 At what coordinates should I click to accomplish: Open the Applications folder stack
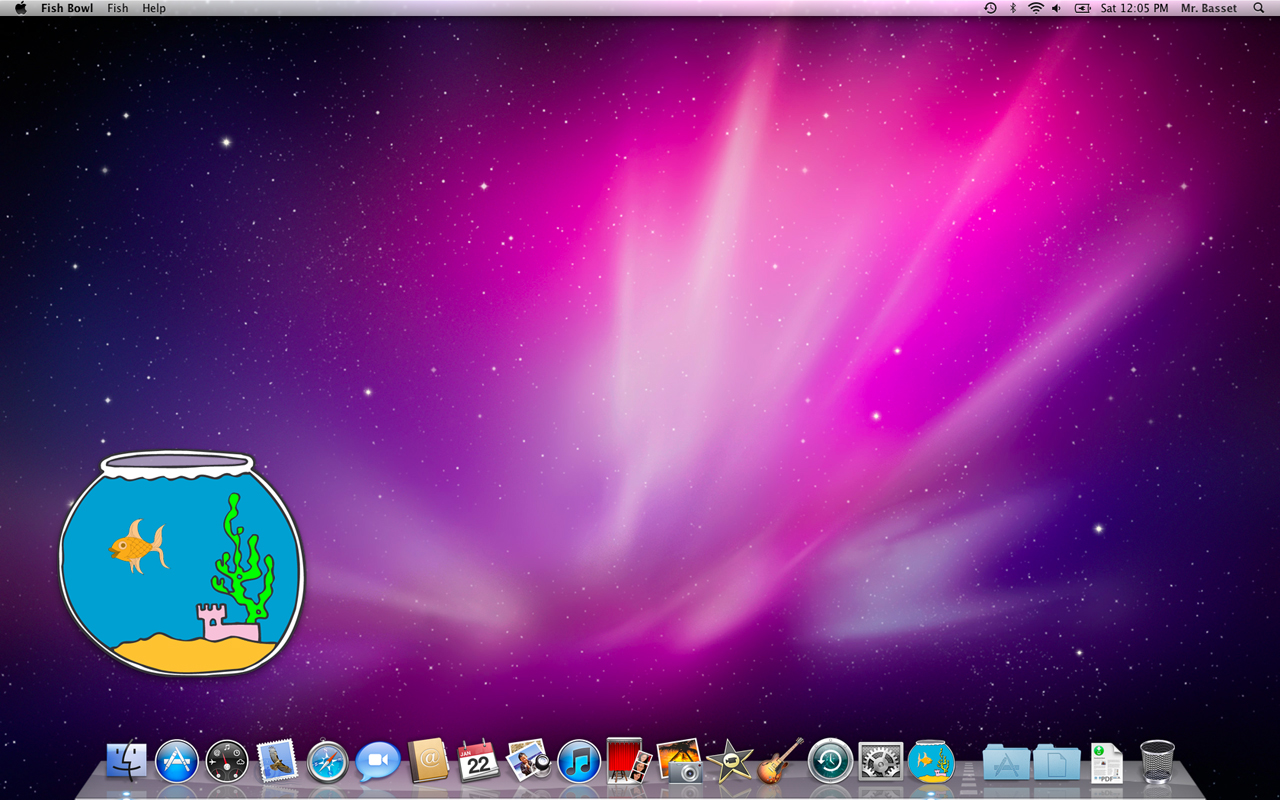1006,762
